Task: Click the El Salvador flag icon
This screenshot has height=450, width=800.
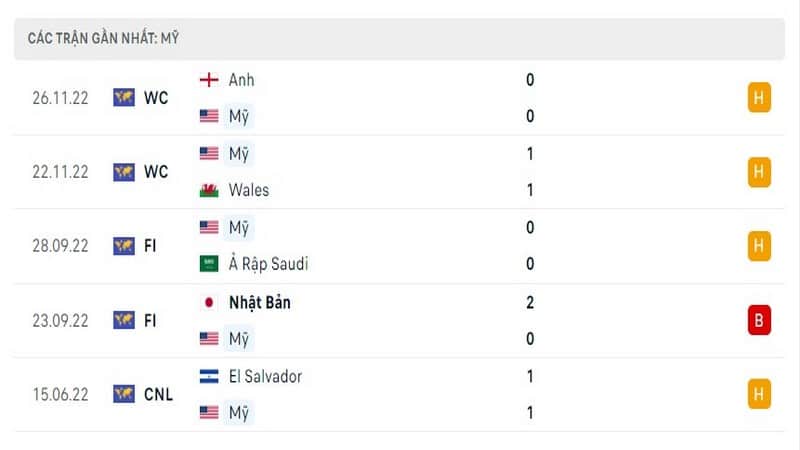Action: tap(209, 377)
